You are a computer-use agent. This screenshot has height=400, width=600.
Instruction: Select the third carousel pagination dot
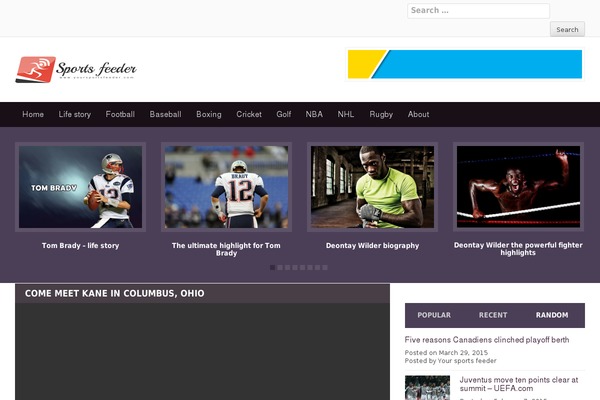click(x=287, y=268)
